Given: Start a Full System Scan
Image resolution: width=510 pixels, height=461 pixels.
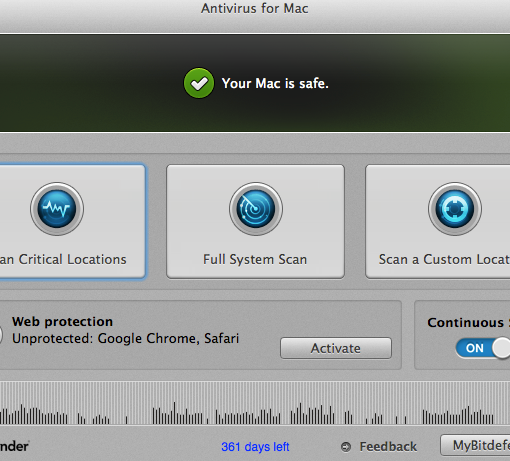Looking at the screenshot, I should point(255,221).
